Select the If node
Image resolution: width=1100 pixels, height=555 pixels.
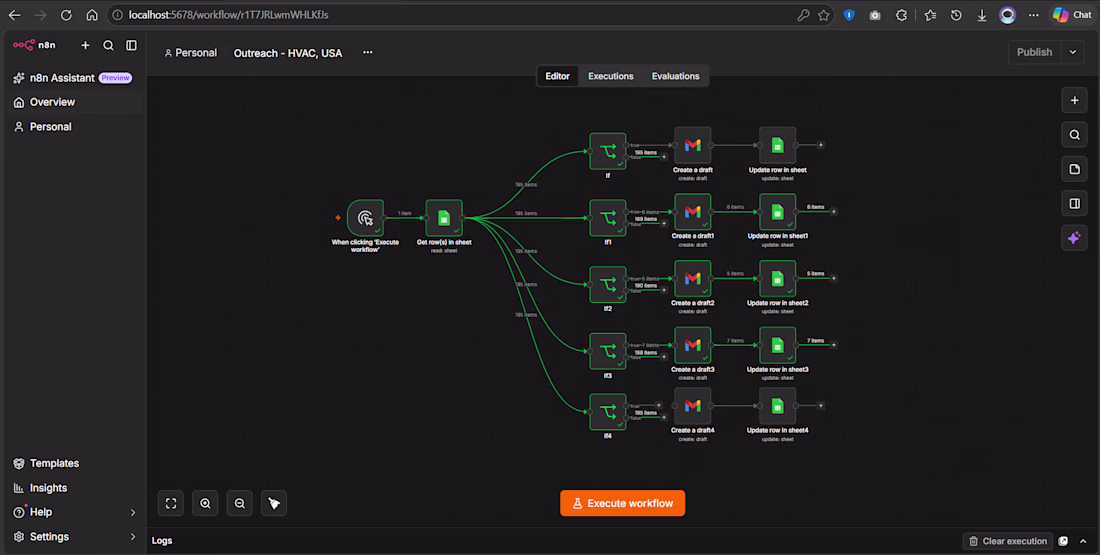tap(608, 151)
